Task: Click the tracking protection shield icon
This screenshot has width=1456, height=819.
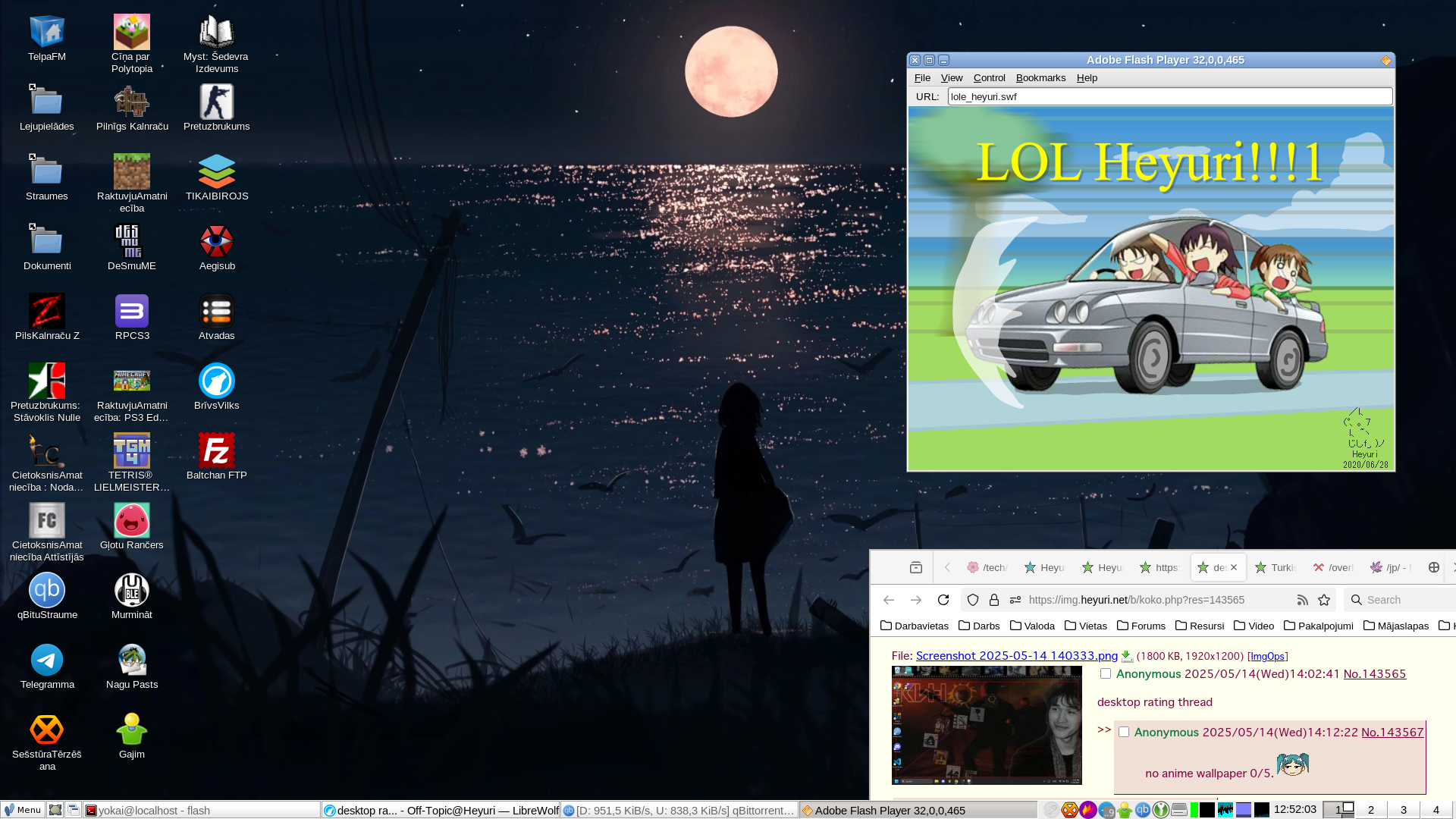Action: click(x=973, y=600)
